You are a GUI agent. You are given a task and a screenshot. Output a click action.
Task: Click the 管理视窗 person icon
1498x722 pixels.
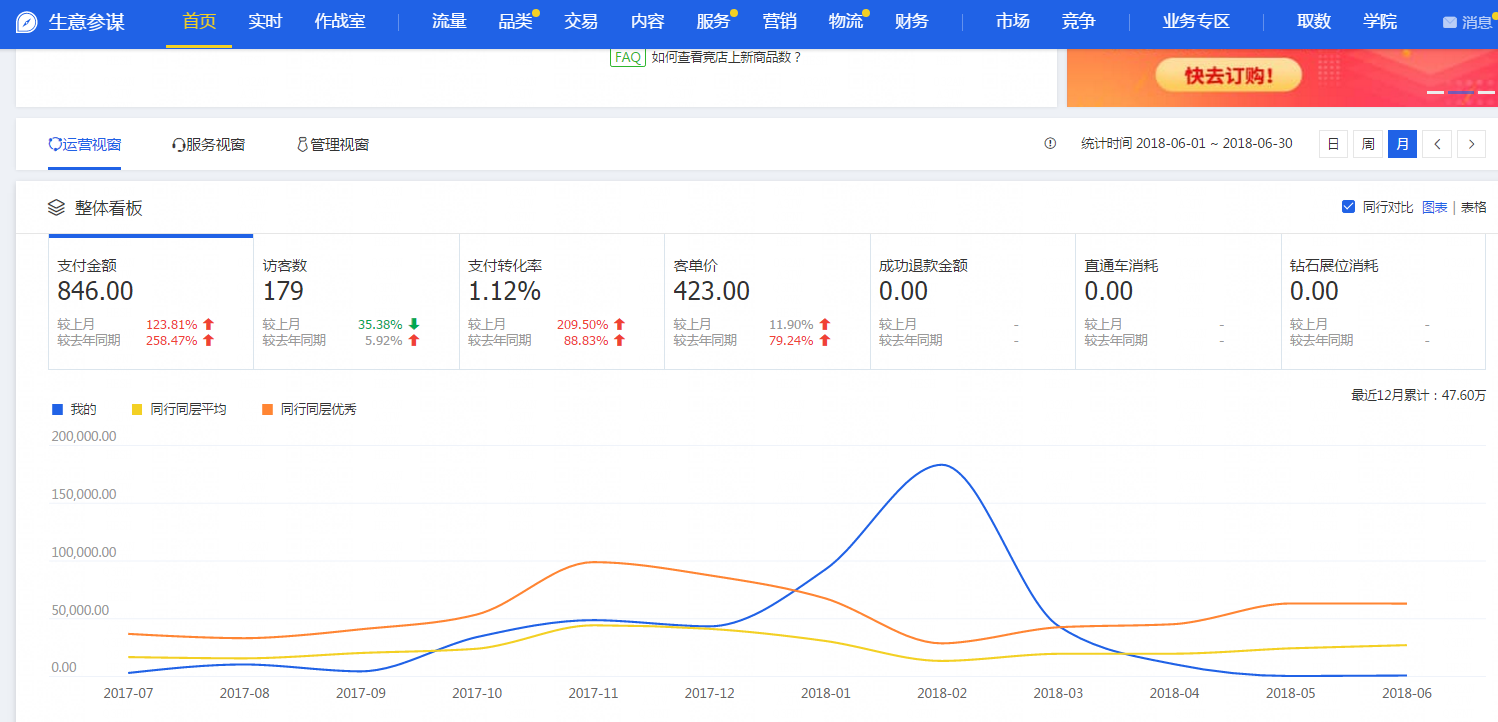tap(302, 145)
